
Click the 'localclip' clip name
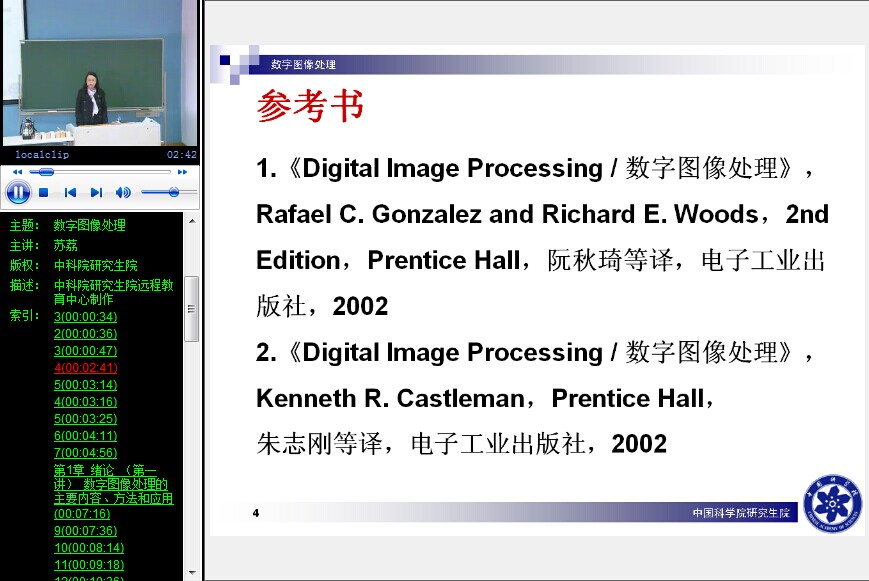[42, 155]
